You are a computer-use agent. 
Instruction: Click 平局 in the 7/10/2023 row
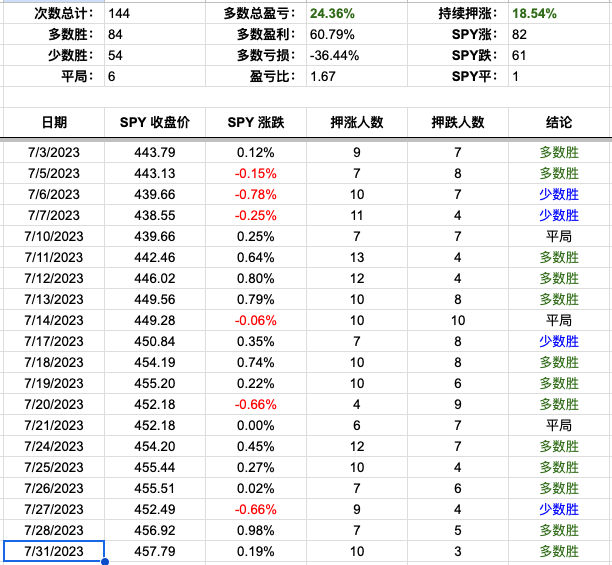click(x=559, y=236)
